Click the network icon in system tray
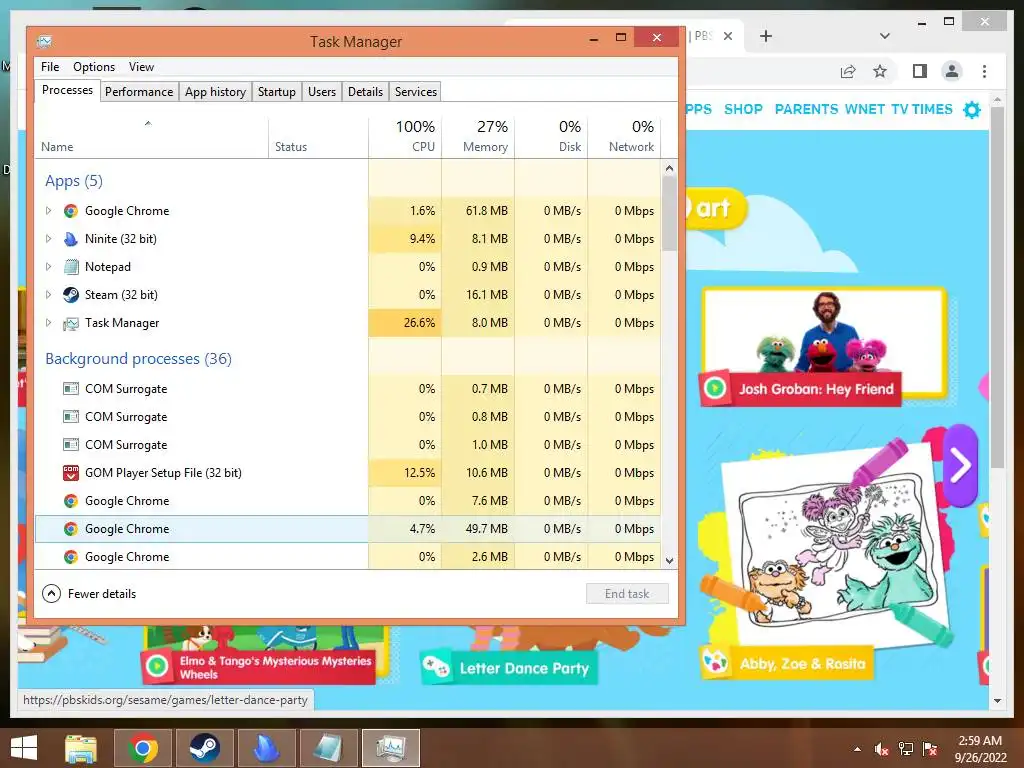The image size is (1024, 768). [906, 749]
